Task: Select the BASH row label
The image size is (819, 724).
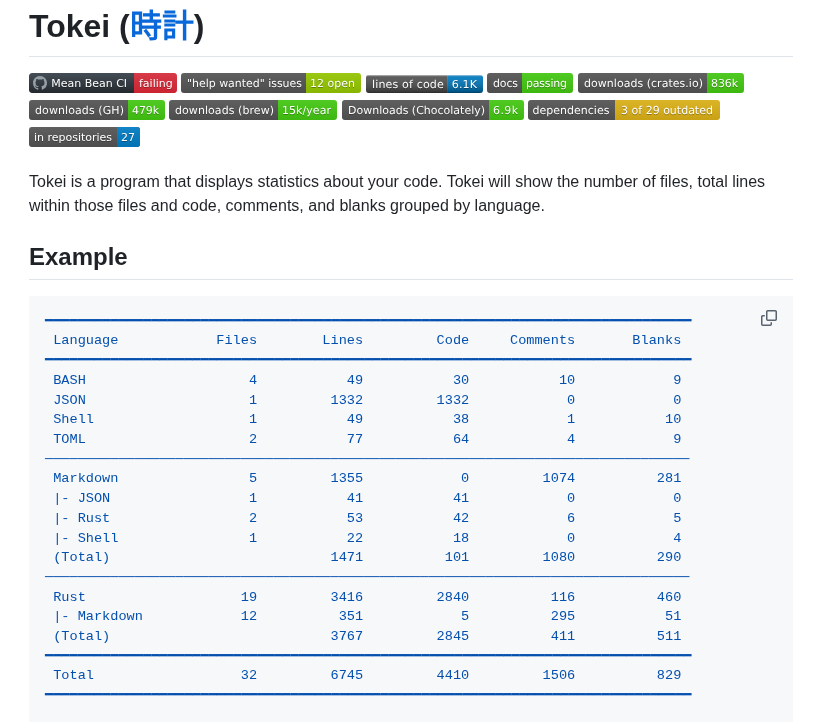Action: point(69,380)
